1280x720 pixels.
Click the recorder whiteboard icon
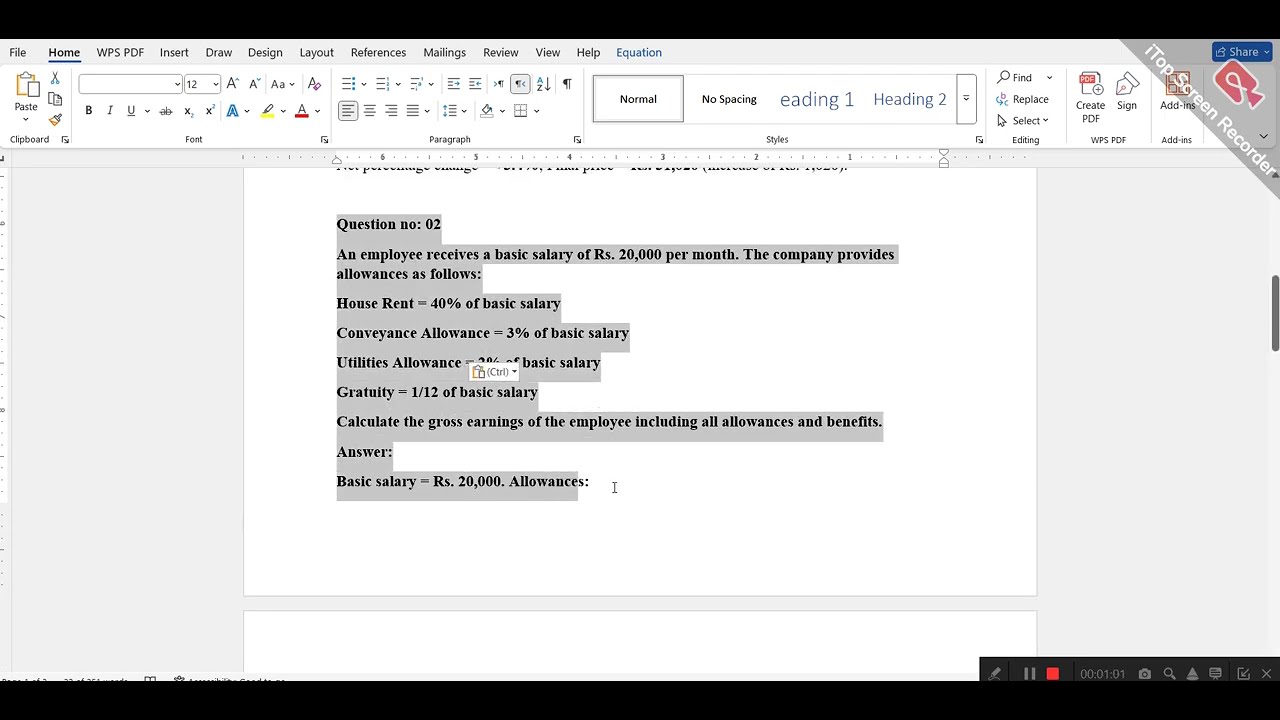(x=1216, y=674)
